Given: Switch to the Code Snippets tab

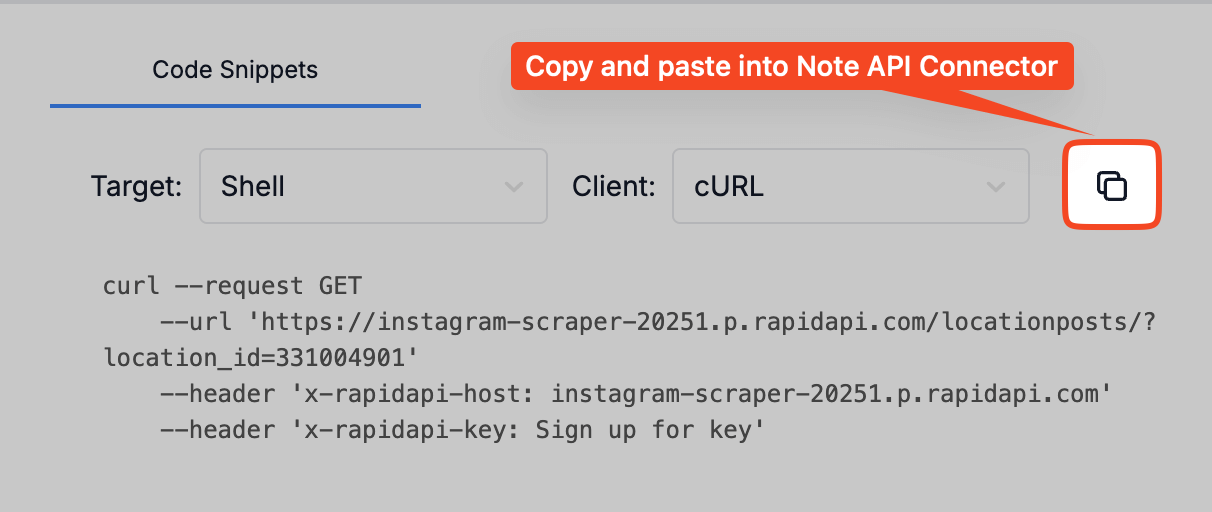Looking at the screenshot, I should [235, 70].
